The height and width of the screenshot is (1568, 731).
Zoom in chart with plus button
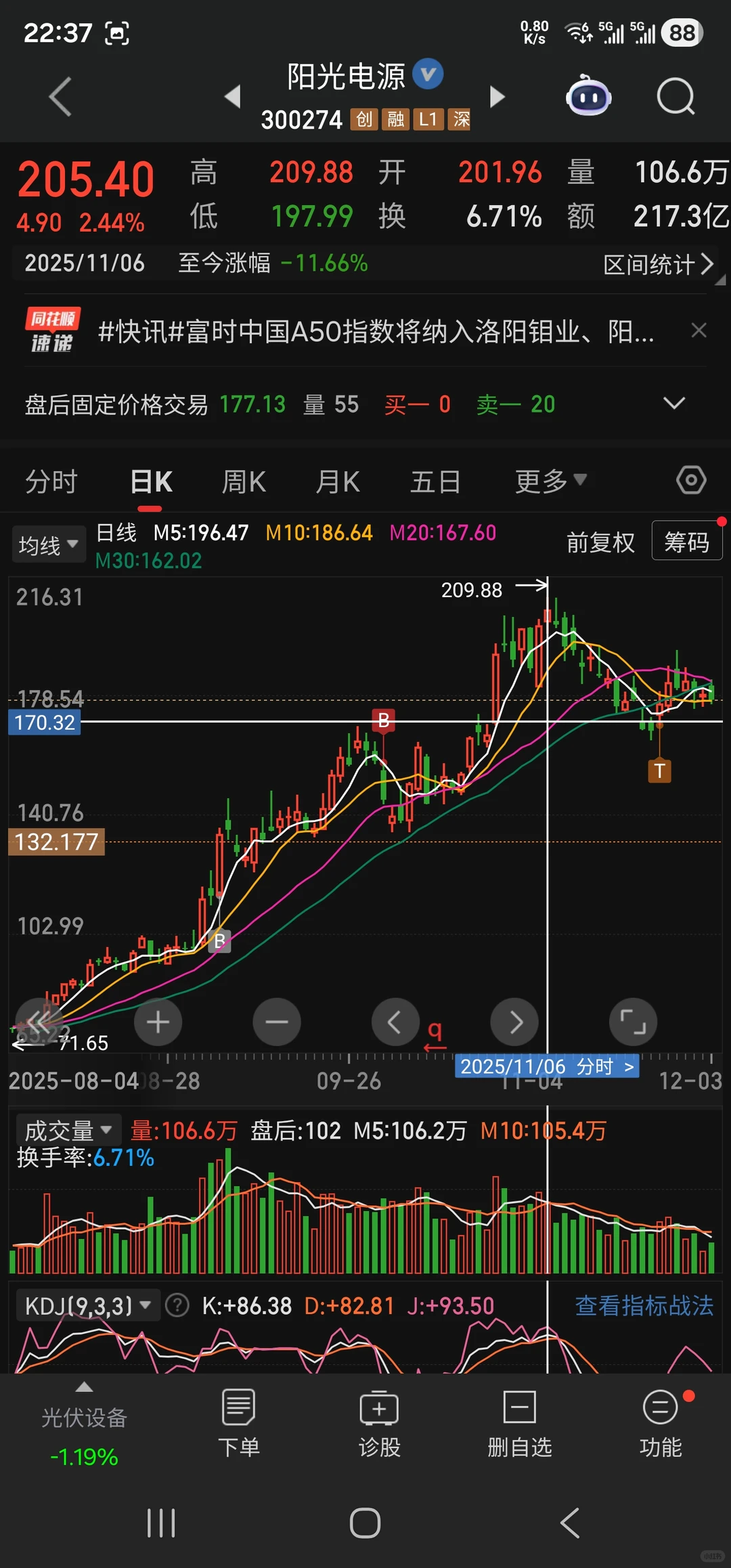tap(158, 1022)
